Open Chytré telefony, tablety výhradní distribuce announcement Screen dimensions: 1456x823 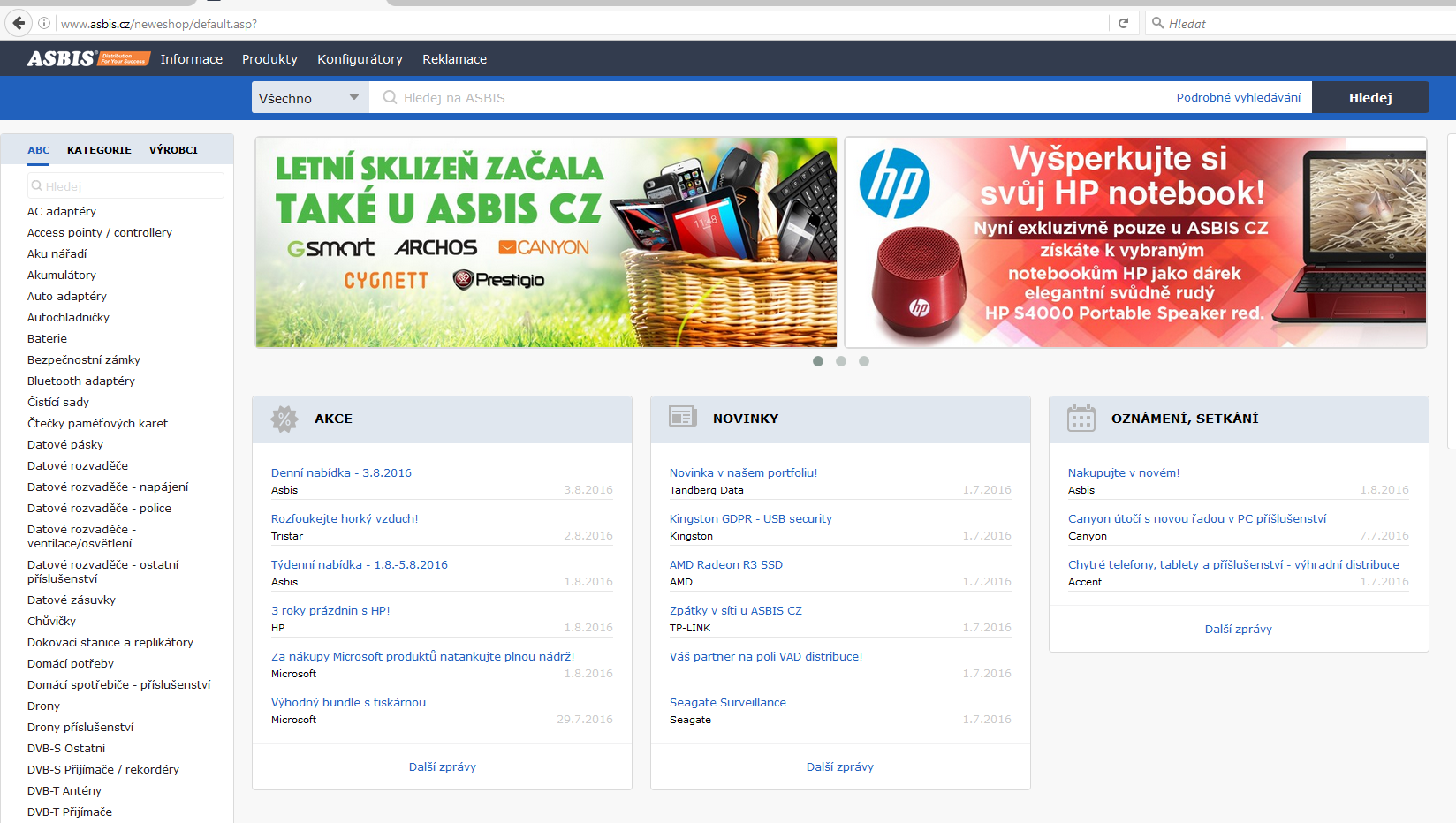pos(1233,565)
